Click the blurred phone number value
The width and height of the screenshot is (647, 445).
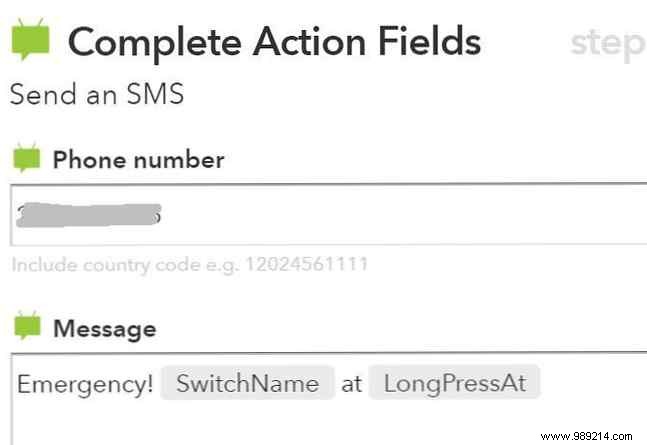point(90,213)
